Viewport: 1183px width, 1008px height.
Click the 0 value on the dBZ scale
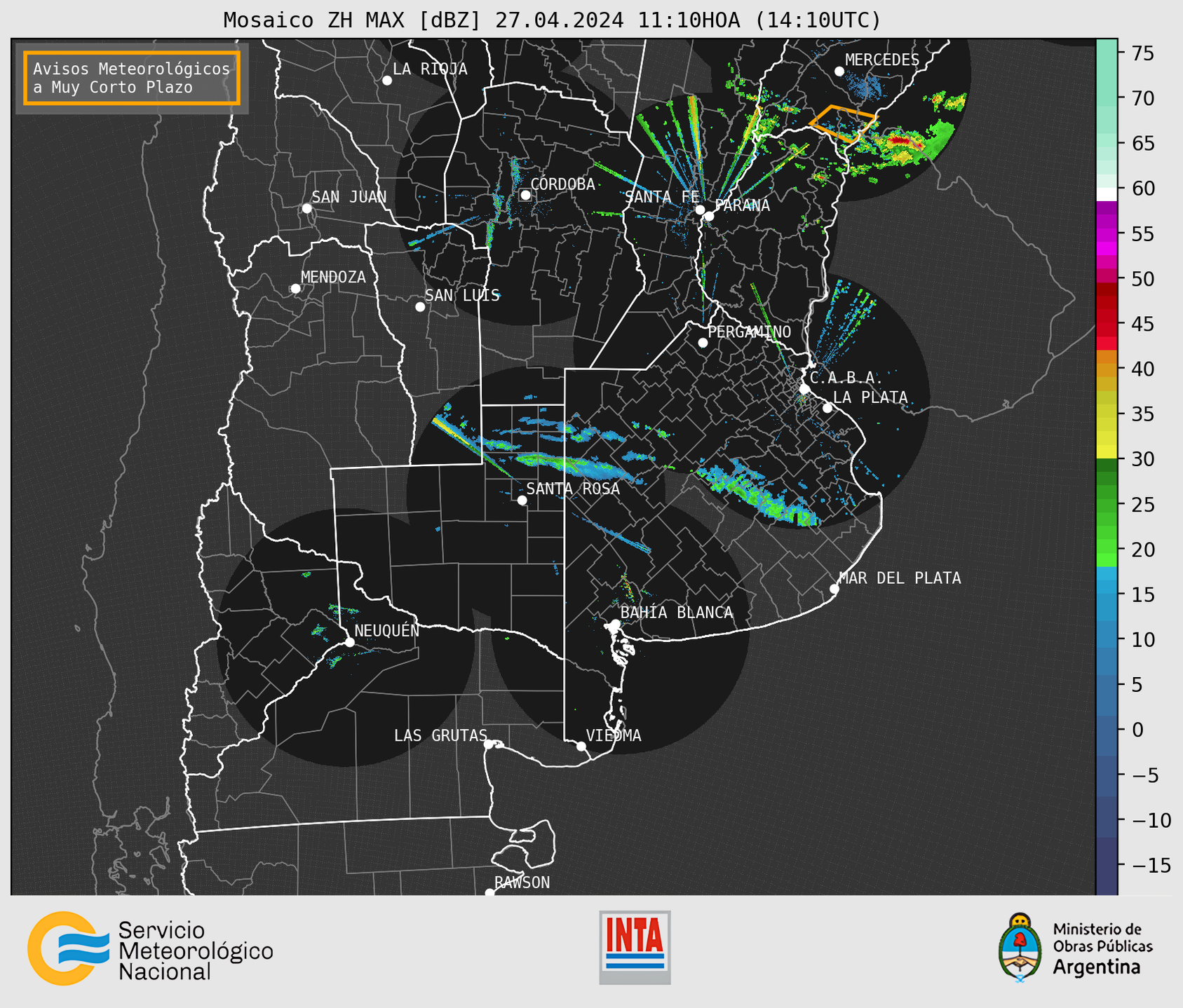tap(1137, 730)
